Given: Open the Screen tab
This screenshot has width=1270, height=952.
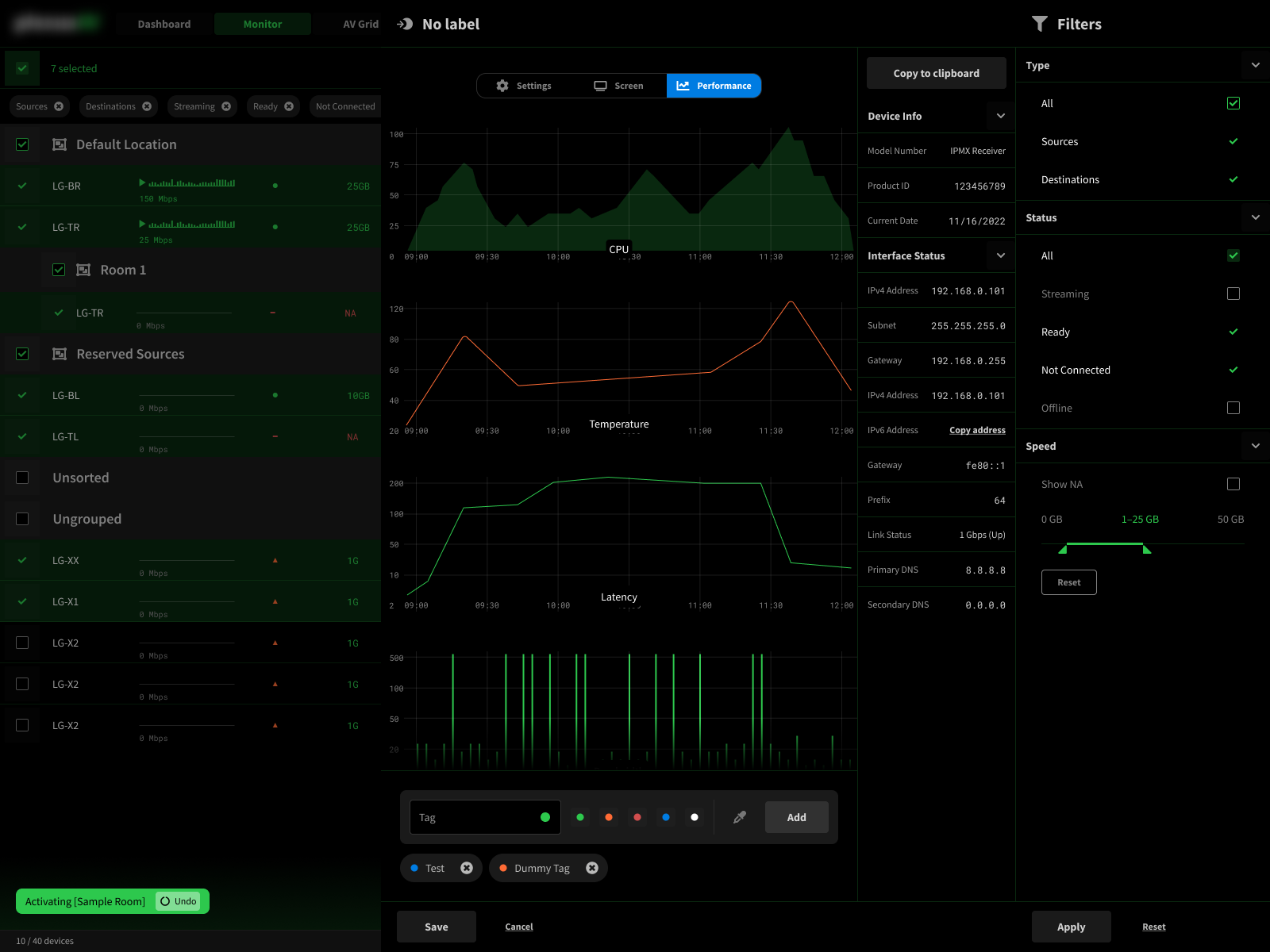Looking at the screenshot, I should click(x=619, y=86).
